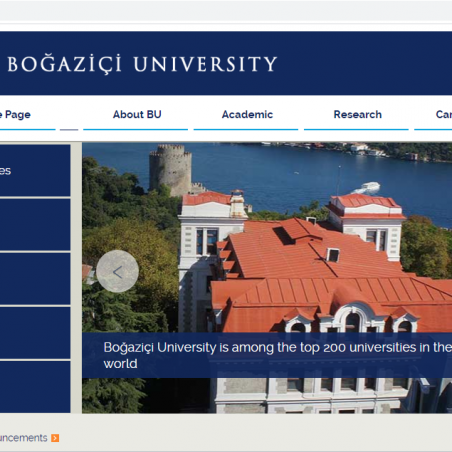Open the Research menu
This screenshot has width=452, height=452.
pos(357,115)
